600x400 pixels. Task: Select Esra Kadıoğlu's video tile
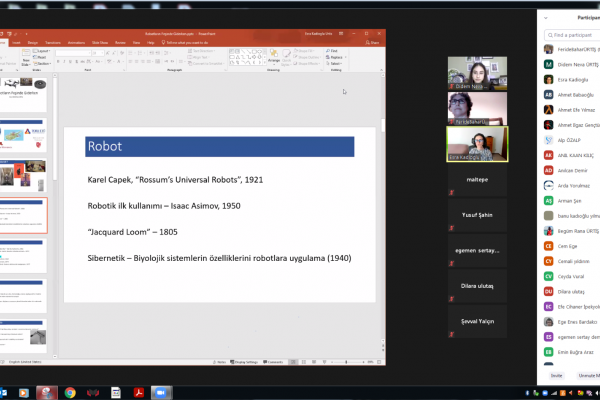click(x=477, y=144)
